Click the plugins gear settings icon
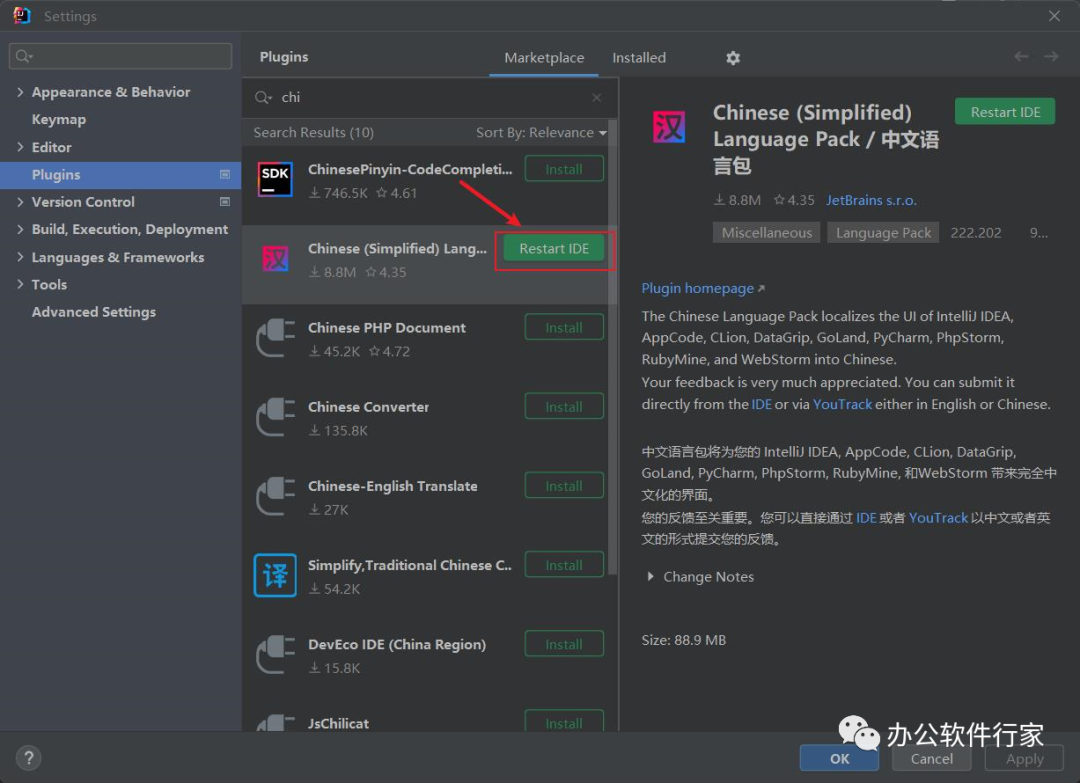Viewport: 1080px width, 783px height. point(733,58)
